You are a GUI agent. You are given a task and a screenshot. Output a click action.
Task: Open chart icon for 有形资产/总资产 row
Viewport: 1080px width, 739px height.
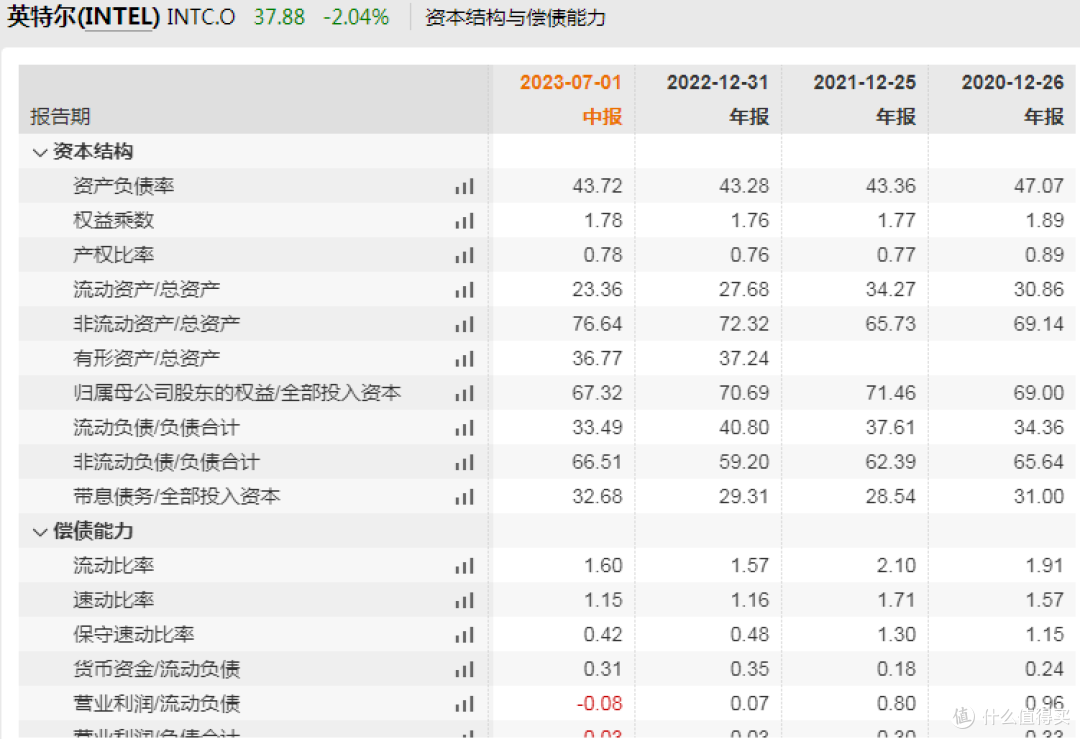(x=464, y=359)
